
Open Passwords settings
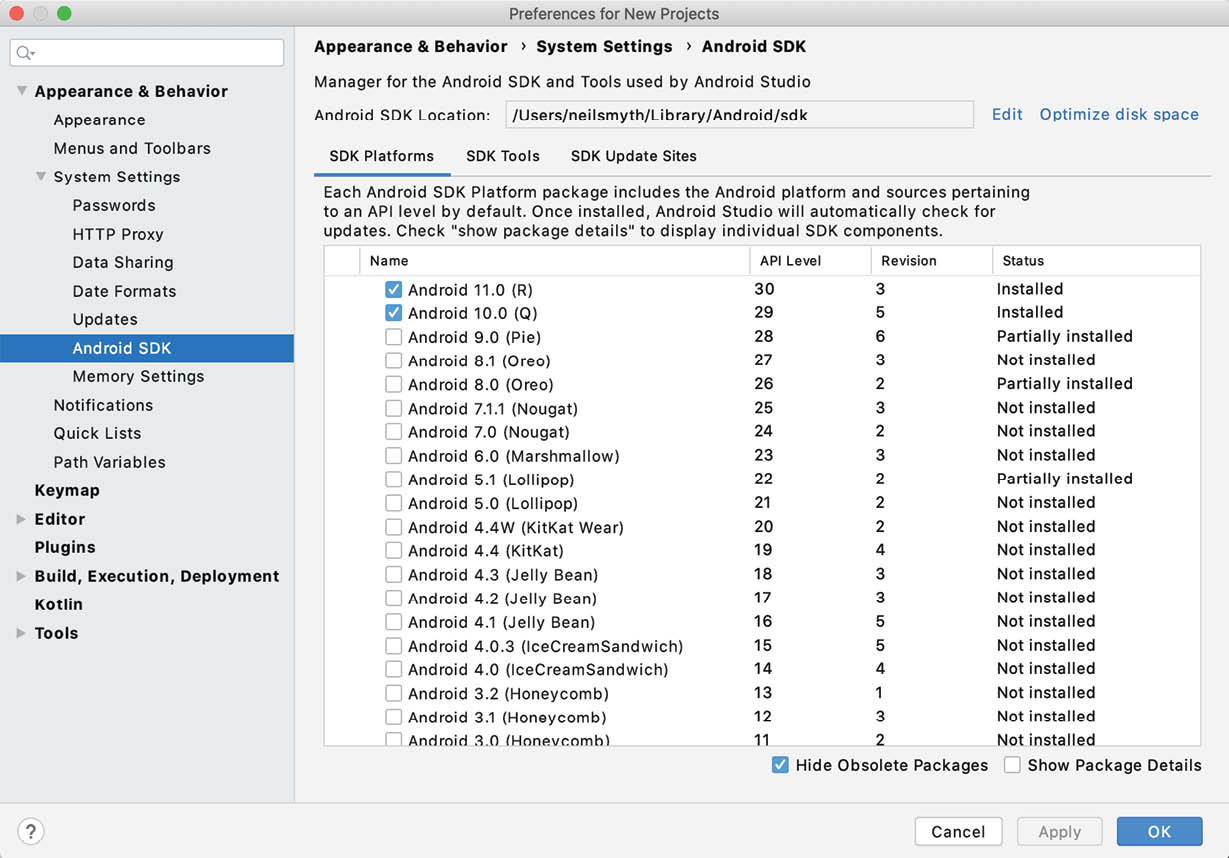[114, 205]
